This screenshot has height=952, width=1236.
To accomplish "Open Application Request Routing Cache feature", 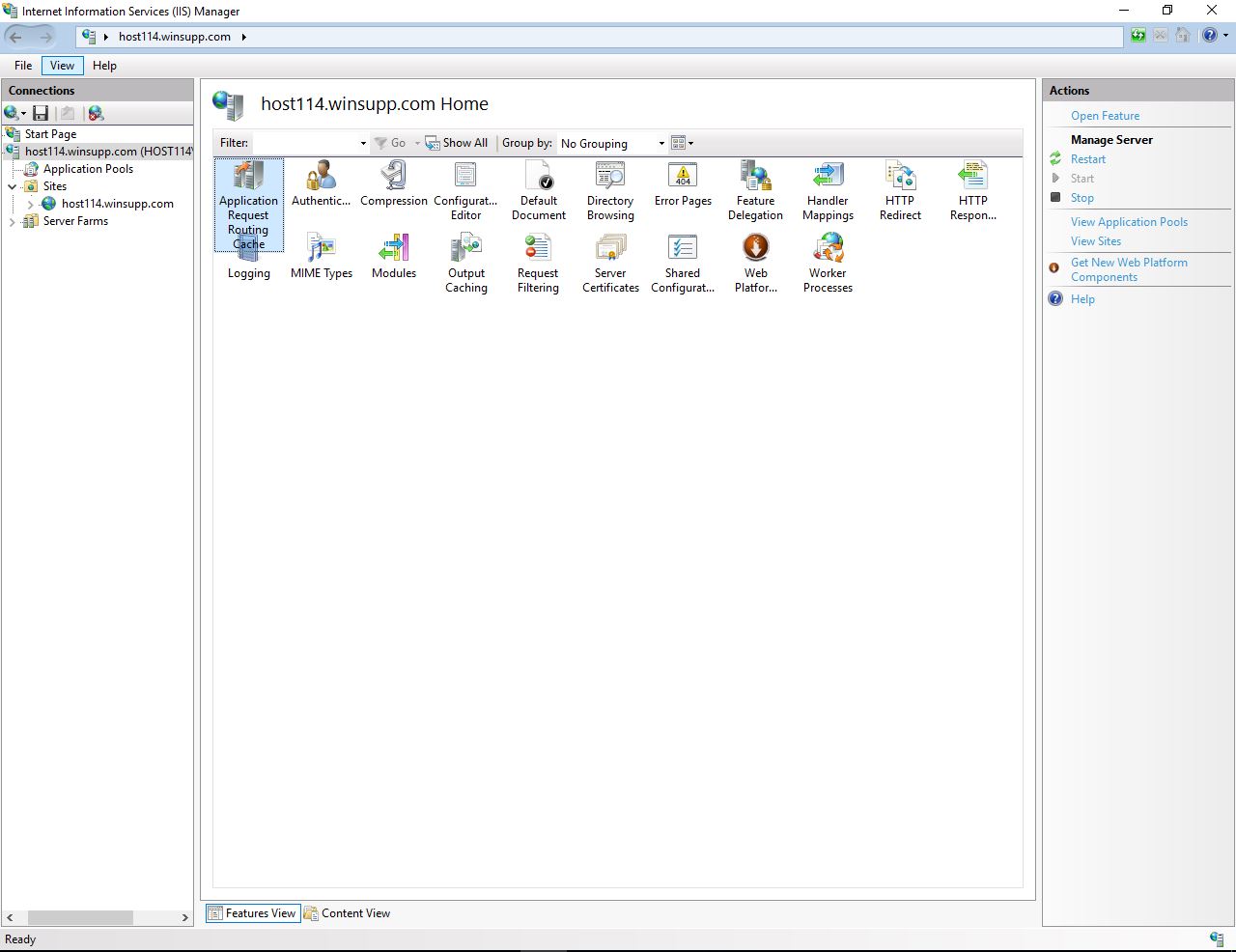I will coord(248,206).
